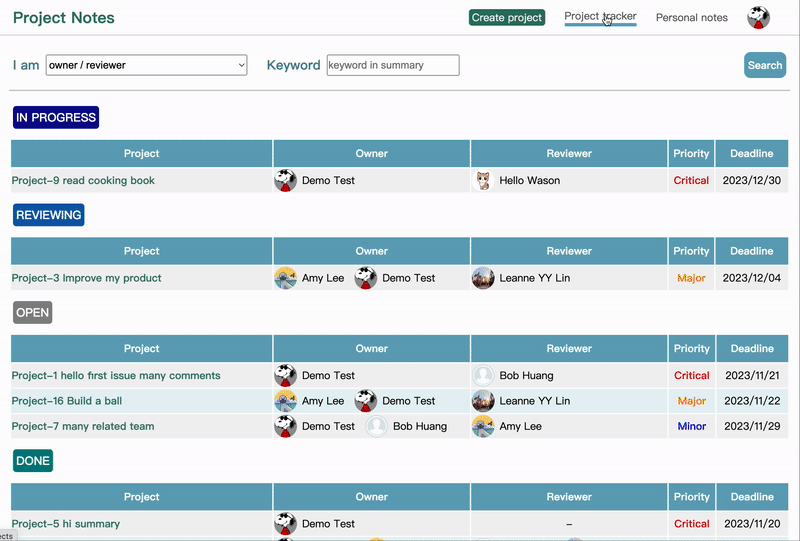This screenshot has width=800, height=541.
Task: Click Hello Wason's cat avatar in Project-9
Action: click(483, 181)
